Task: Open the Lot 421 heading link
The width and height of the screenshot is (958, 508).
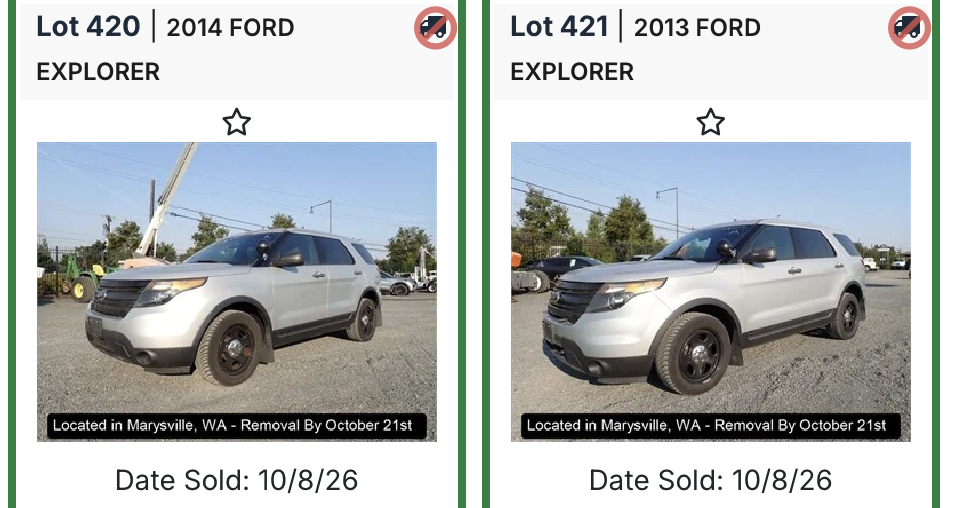Action: [x=559, y=27]
